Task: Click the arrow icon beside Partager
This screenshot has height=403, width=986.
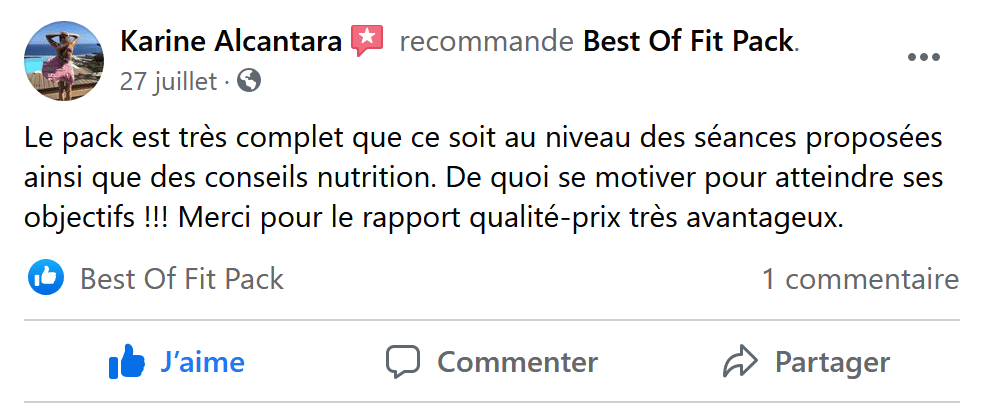Action: [x=740, y=361]
